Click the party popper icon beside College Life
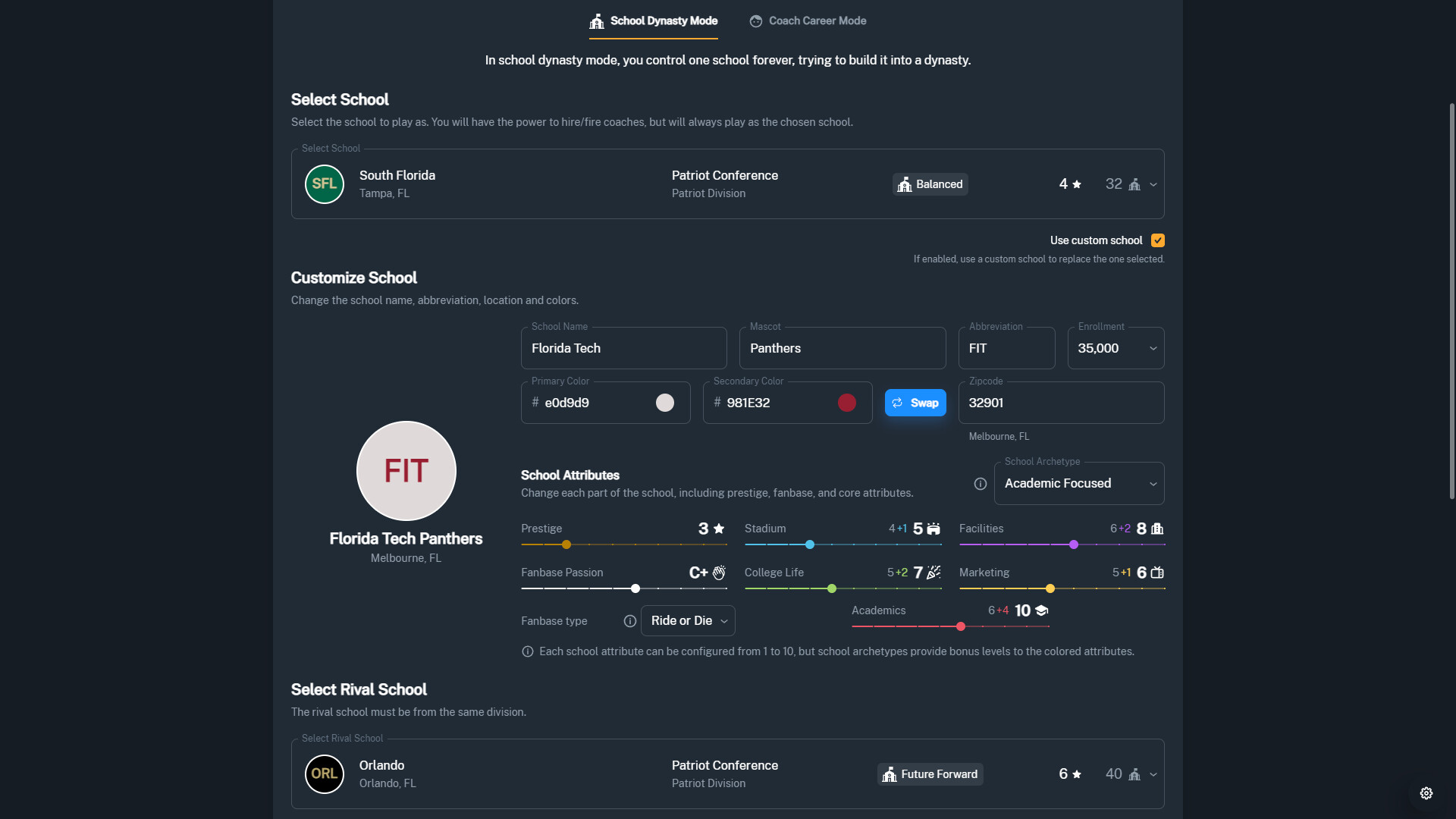This screenshot has width=1456, height=819. [x=934, y=573]
